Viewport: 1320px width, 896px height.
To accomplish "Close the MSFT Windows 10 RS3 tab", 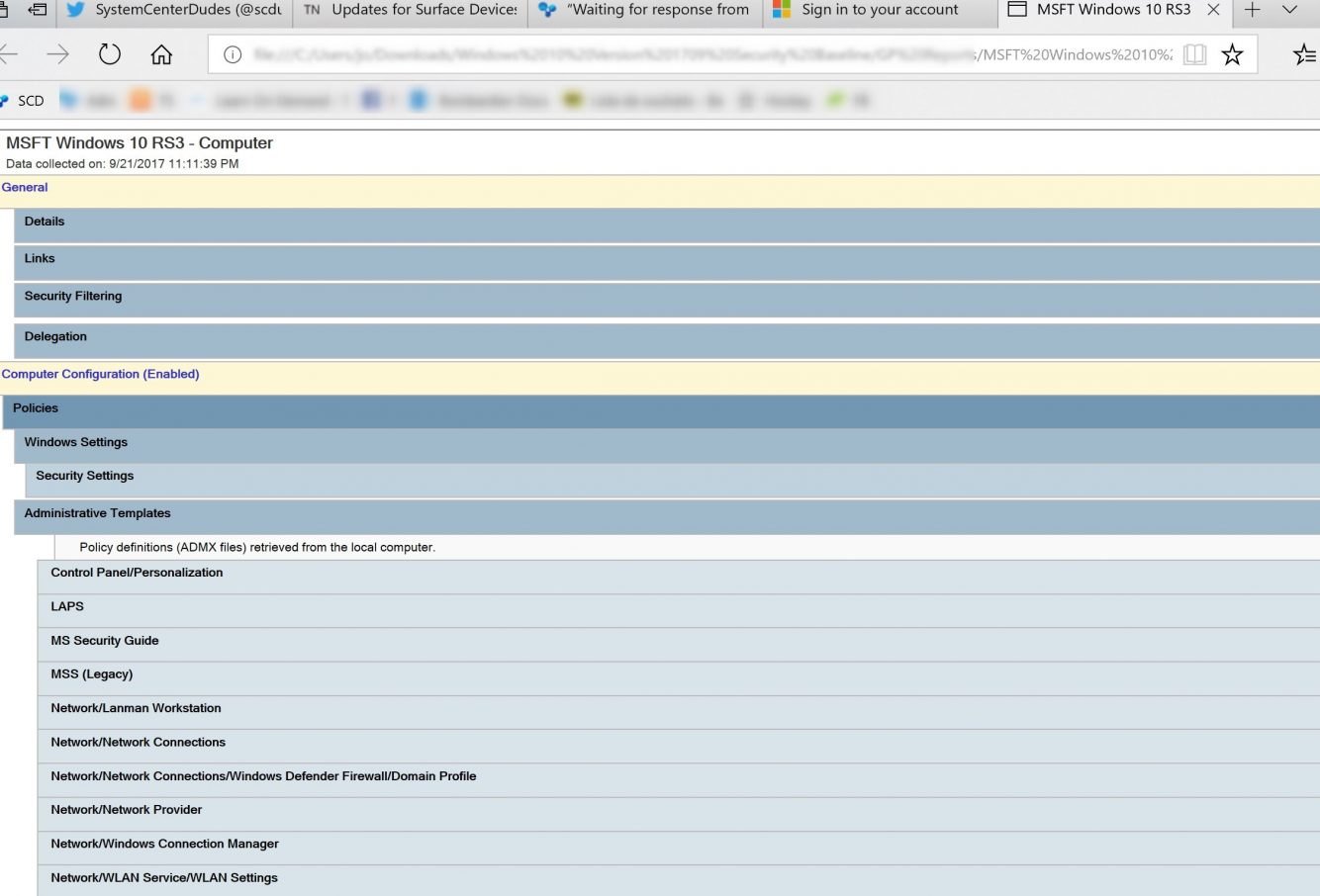I will point(1213,10).
